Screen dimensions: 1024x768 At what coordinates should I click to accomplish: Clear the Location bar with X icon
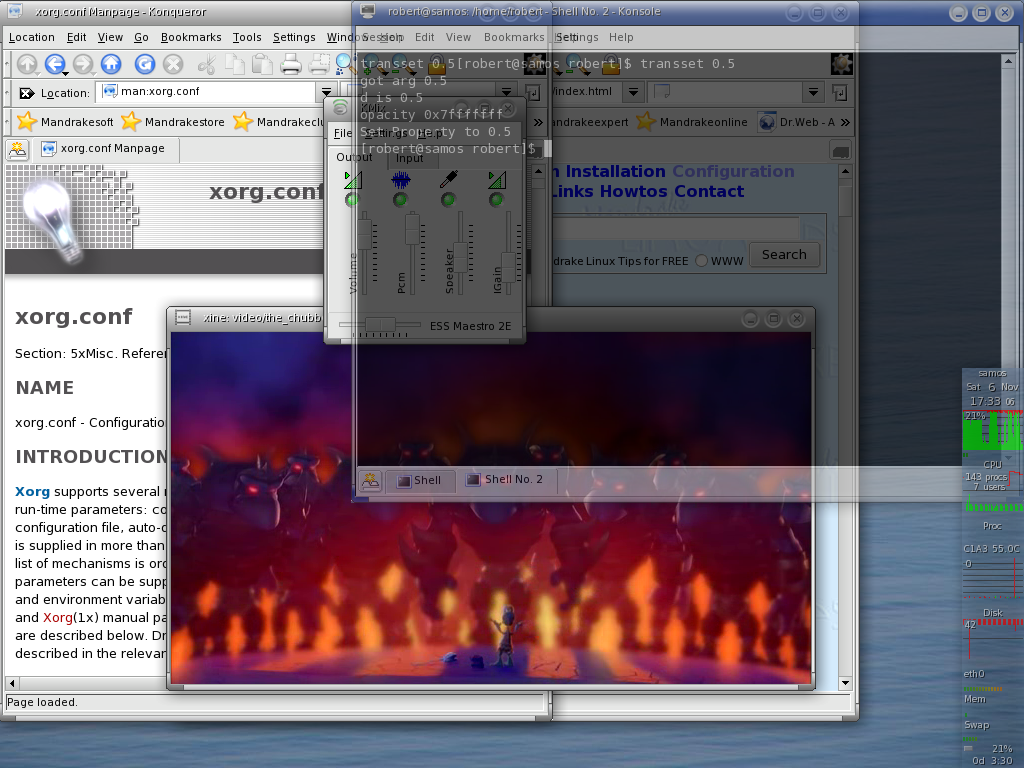(27, 93)
